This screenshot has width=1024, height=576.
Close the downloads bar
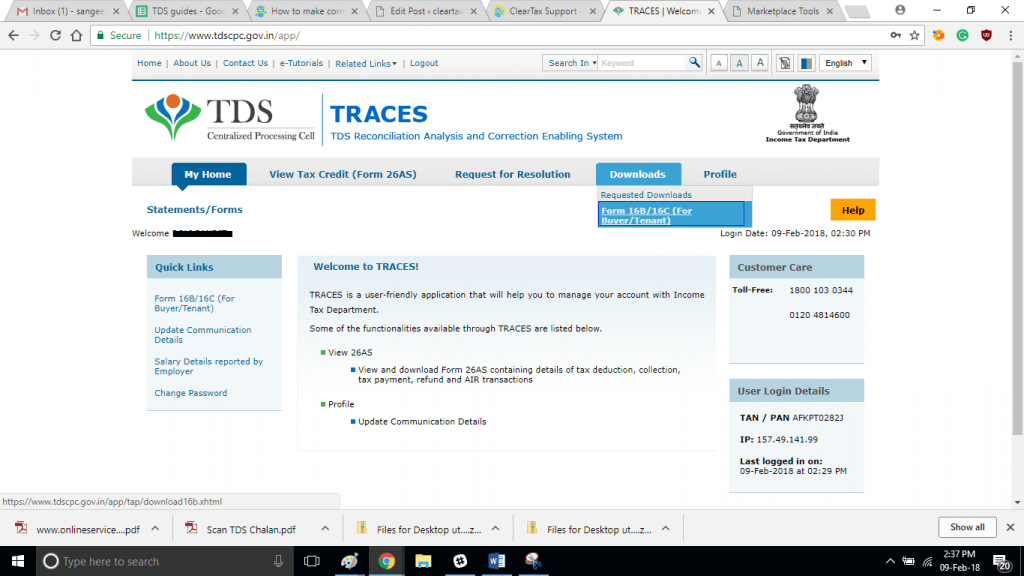point(1010,527)
